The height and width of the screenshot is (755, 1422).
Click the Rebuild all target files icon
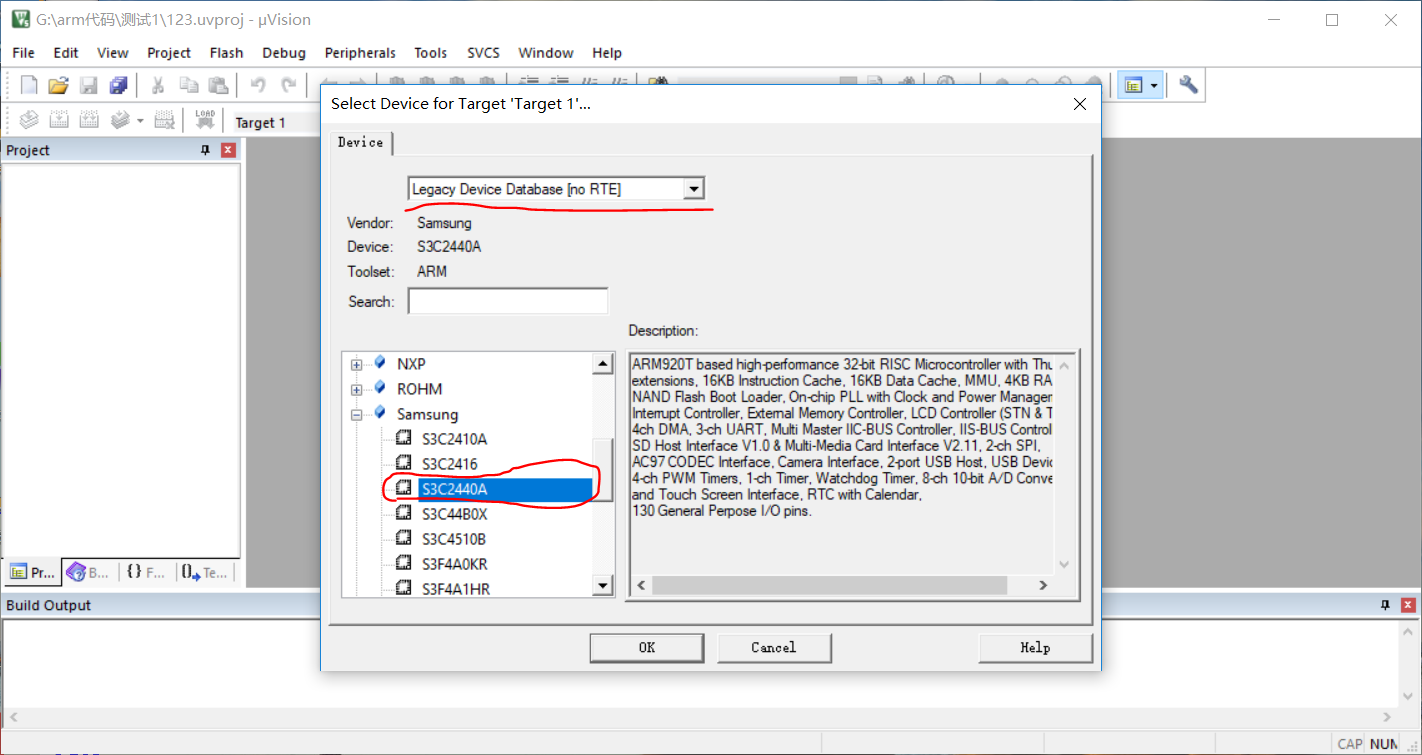pyautogui.click(x=89, y=121)
